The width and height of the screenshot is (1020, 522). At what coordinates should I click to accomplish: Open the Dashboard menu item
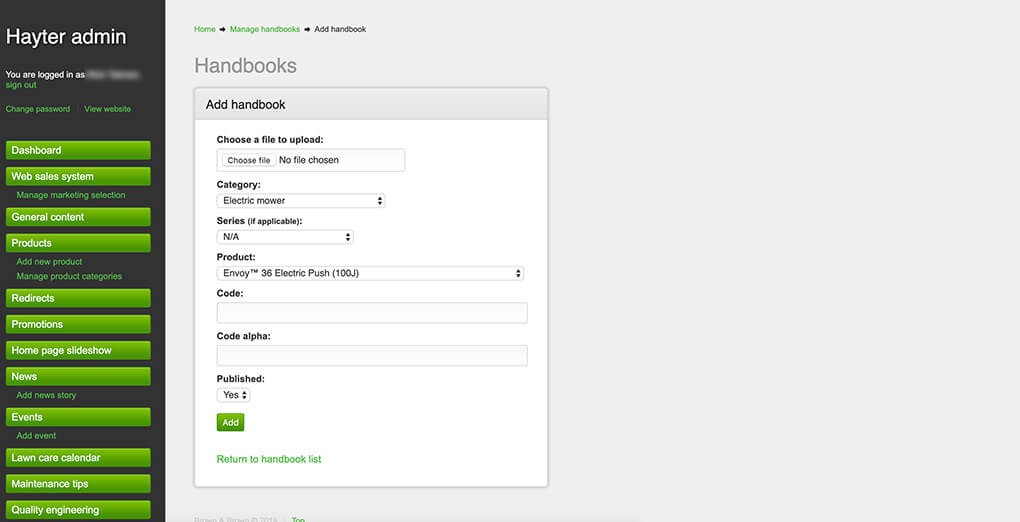[x=78, y=150]
